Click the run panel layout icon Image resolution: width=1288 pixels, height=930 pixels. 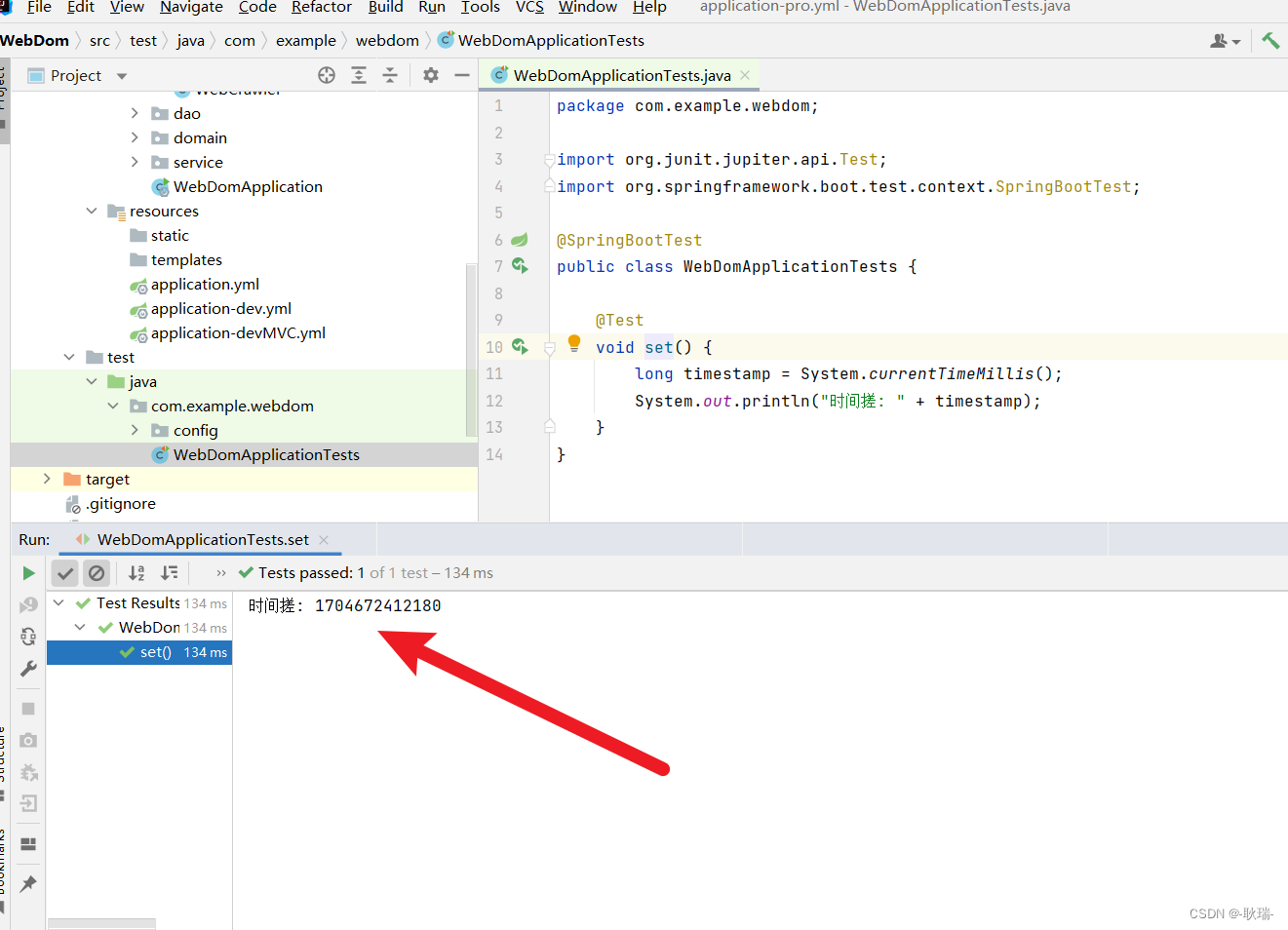click(28, 844)
